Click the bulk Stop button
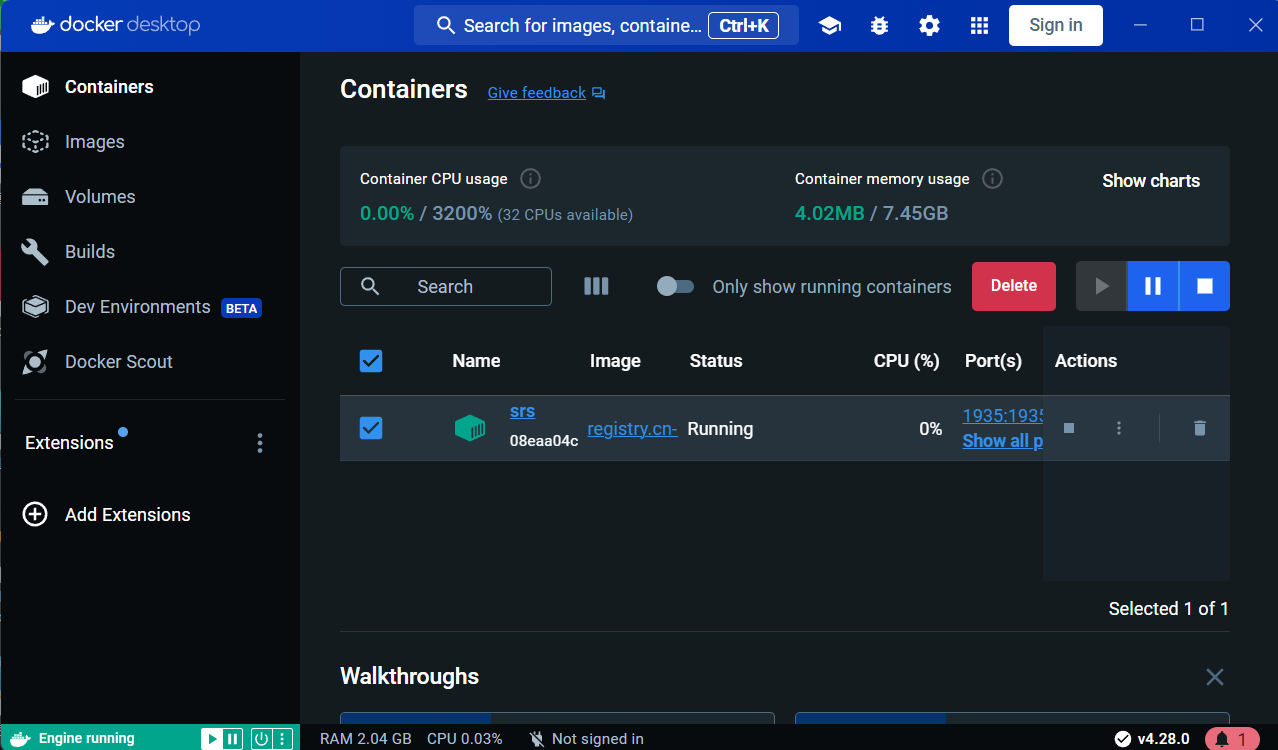This screenshot has width=1278, height=750. pyautogui.click(x=1205, y=286)
